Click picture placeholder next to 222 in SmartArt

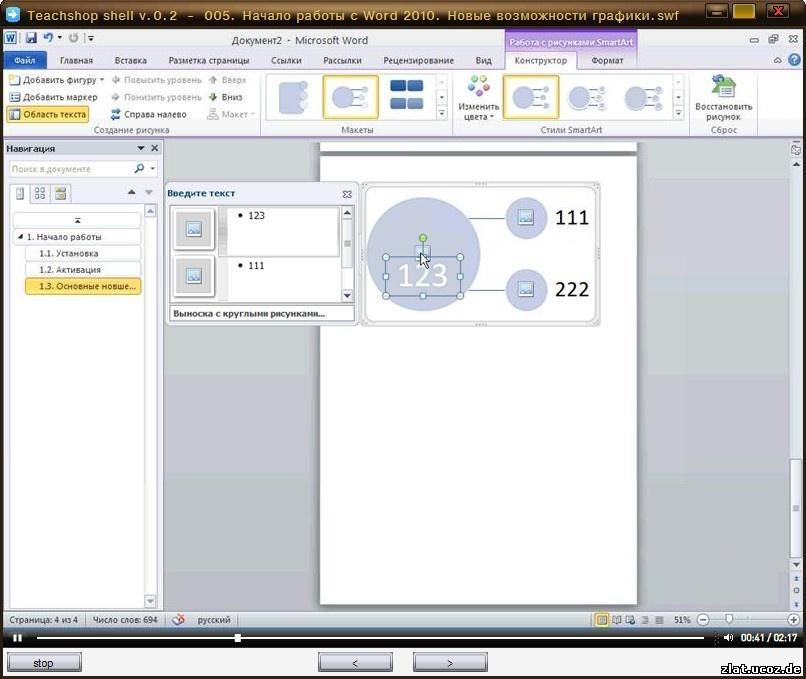(526, 290)
